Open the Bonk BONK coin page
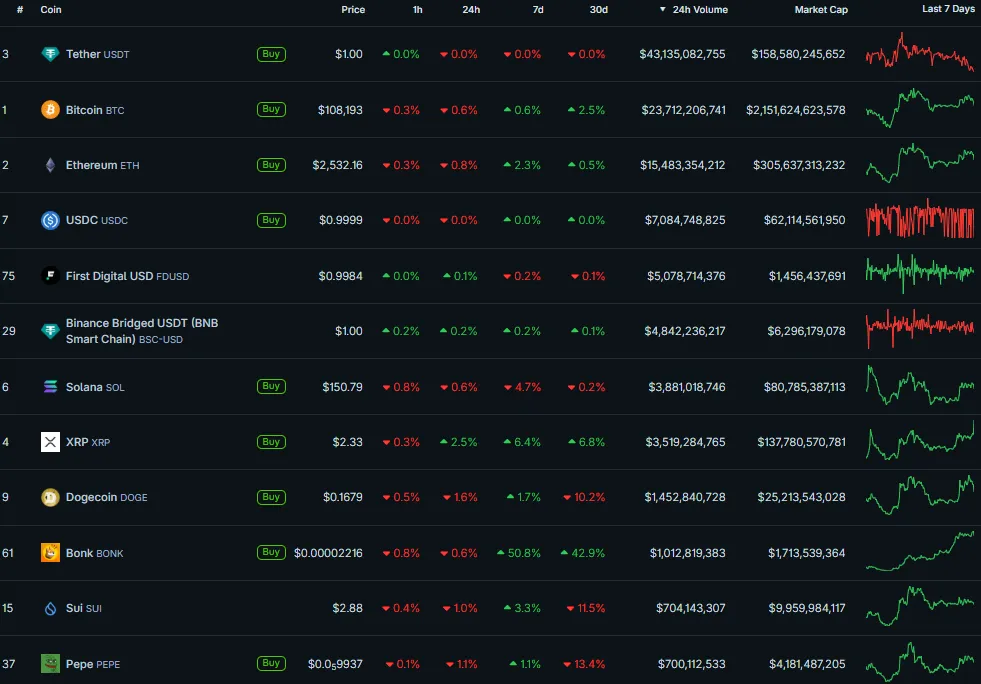This screenshot has width=981, height=684. click(x=94, y=553)
